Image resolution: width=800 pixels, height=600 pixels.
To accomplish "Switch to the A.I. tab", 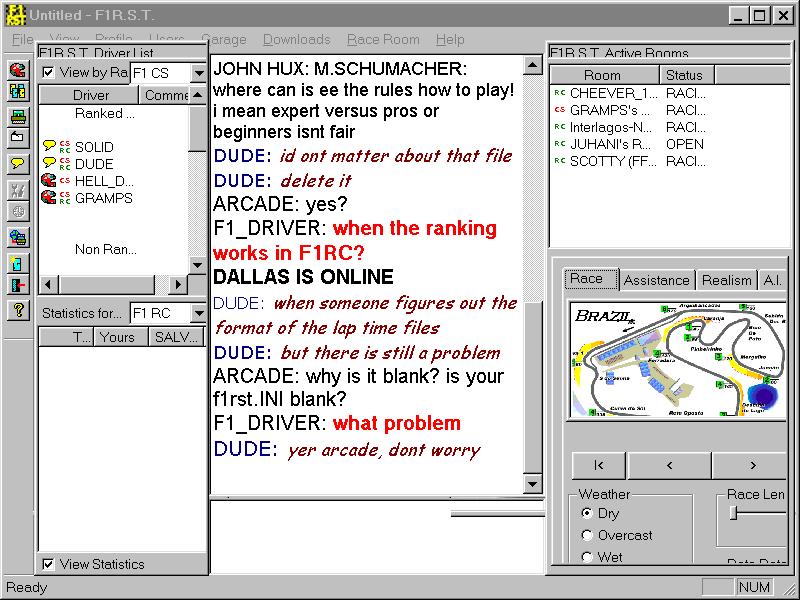I will 772,280.
